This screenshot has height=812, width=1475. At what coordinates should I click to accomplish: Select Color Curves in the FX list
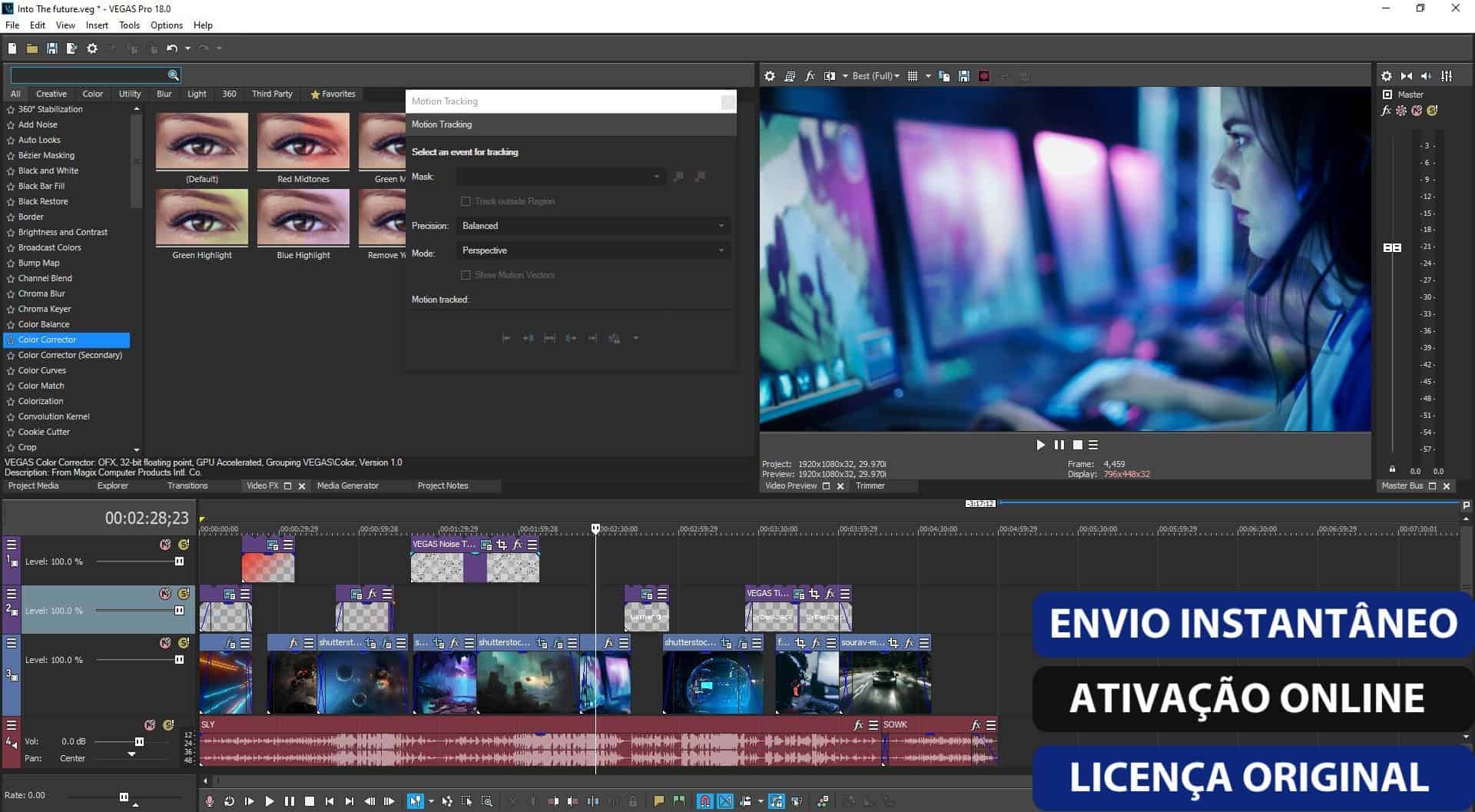[x=42, y=370]
